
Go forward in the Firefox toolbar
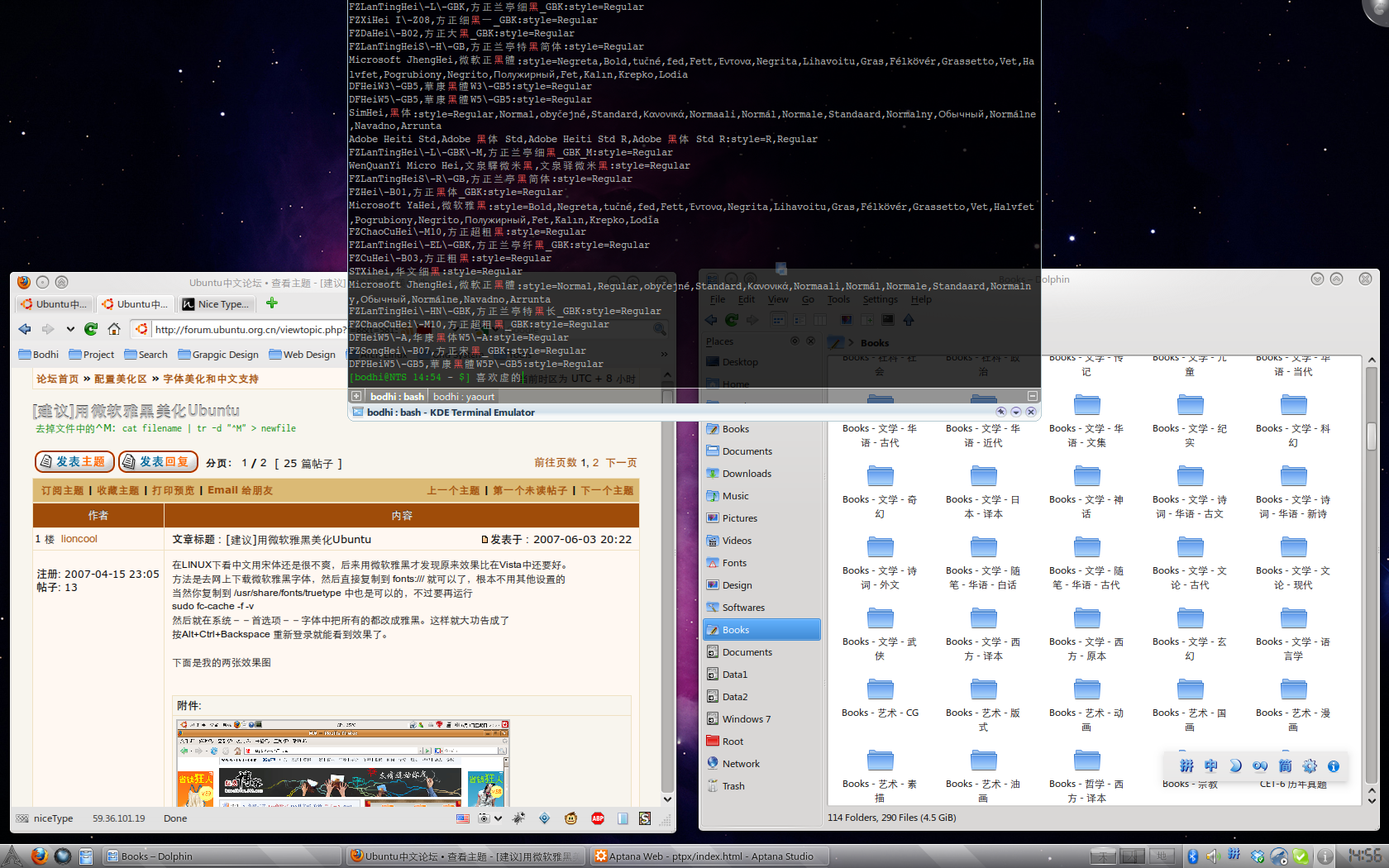(x=48, y=329)
